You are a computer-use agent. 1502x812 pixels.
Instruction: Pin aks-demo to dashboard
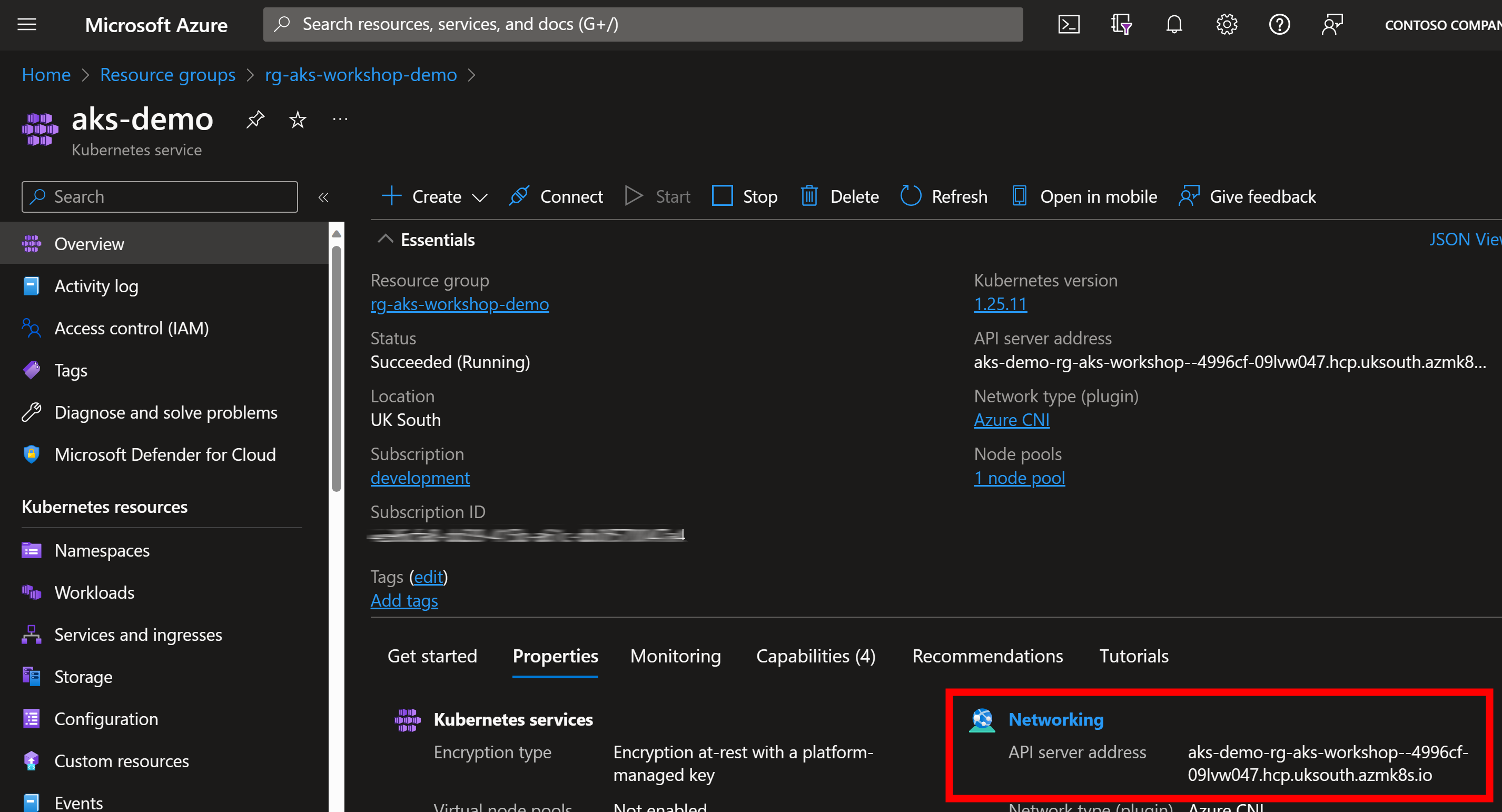click(255, 120)
